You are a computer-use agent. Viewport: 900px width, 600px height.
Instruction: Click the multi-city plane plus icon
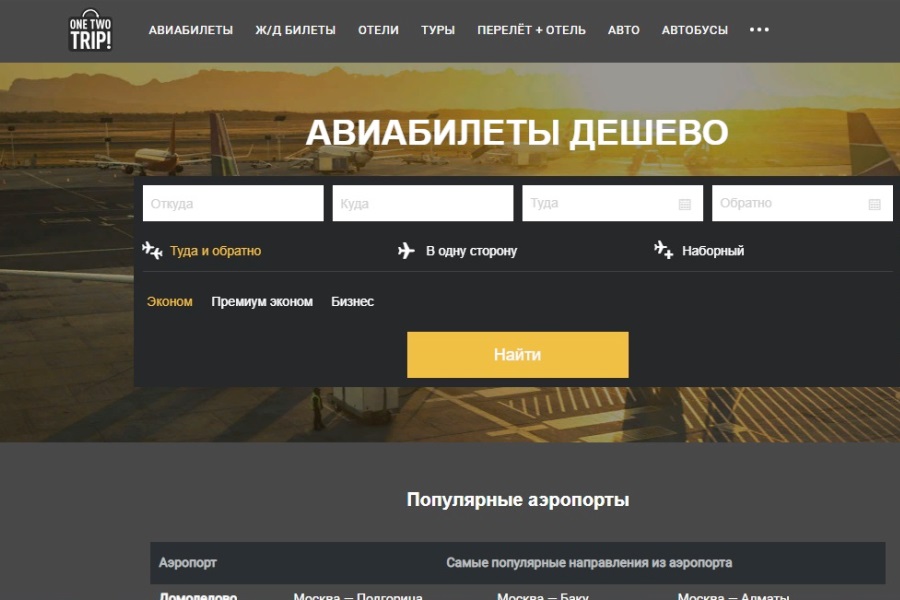click(x=663, y=250)
